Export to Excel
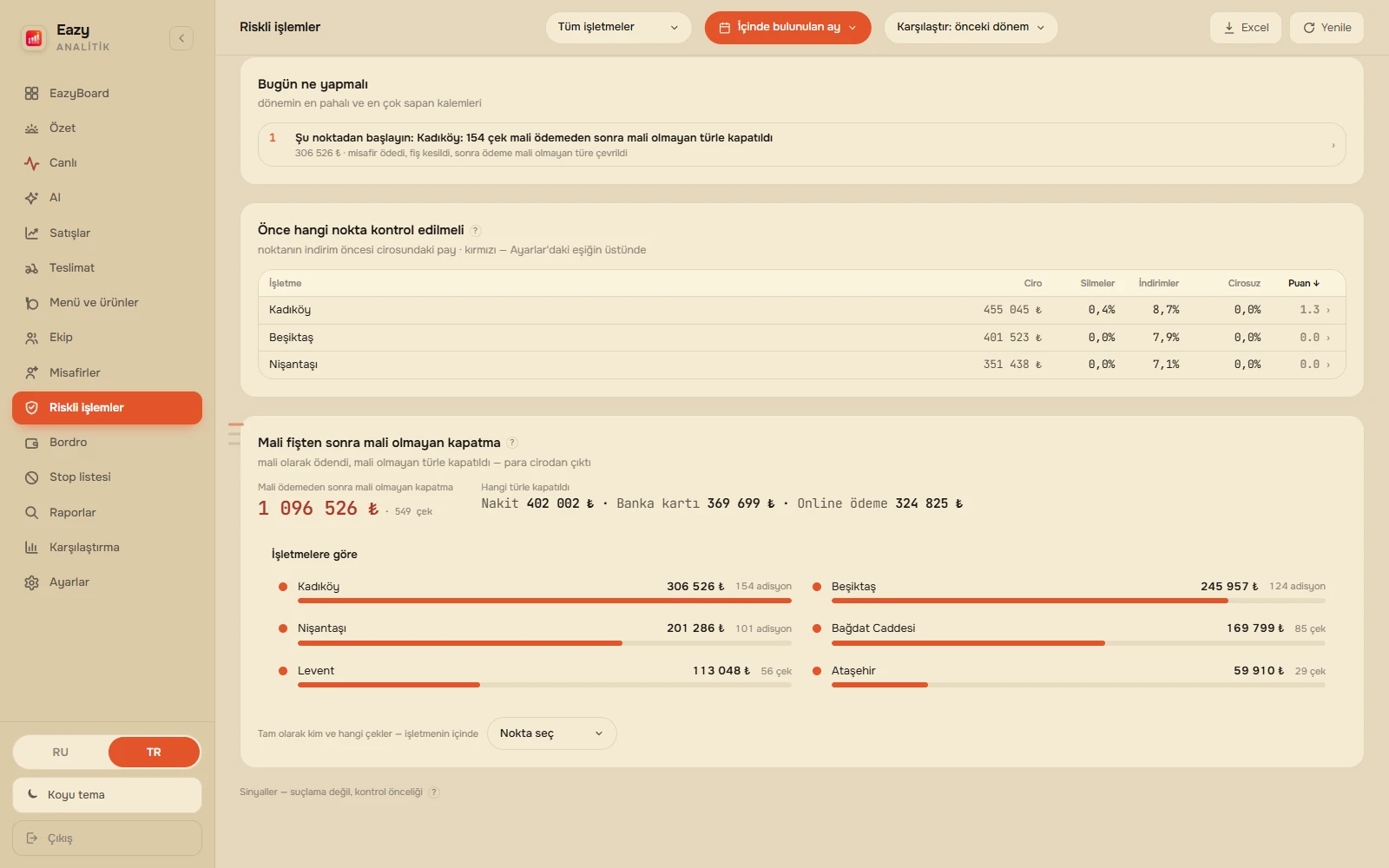The image size is (1389, 868). (1246, 28)
